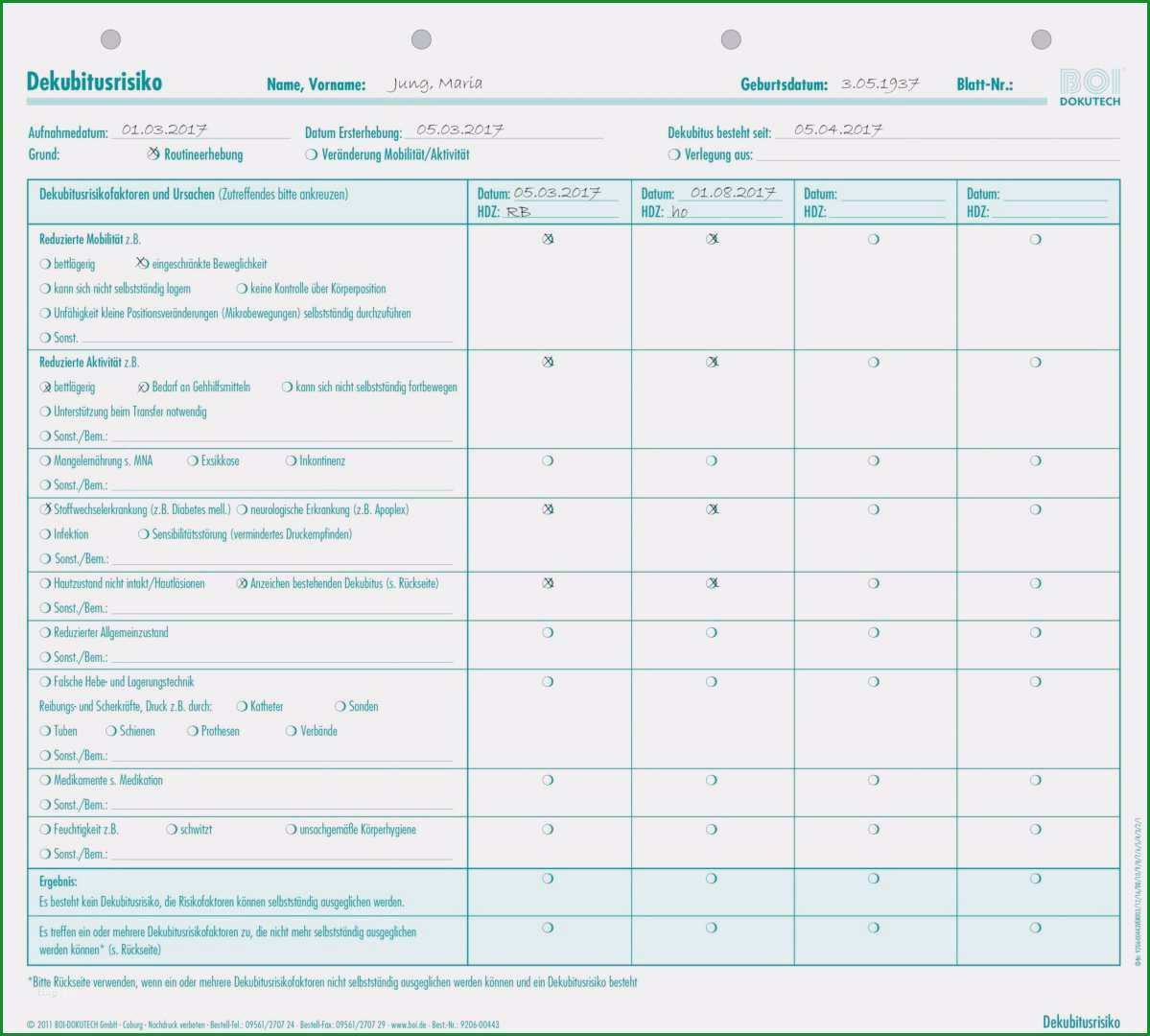This screenshot has width=1150, height=1036.
Task: Toggle Stoffwechselerkrankung checkbox
Action: (45, 509)
